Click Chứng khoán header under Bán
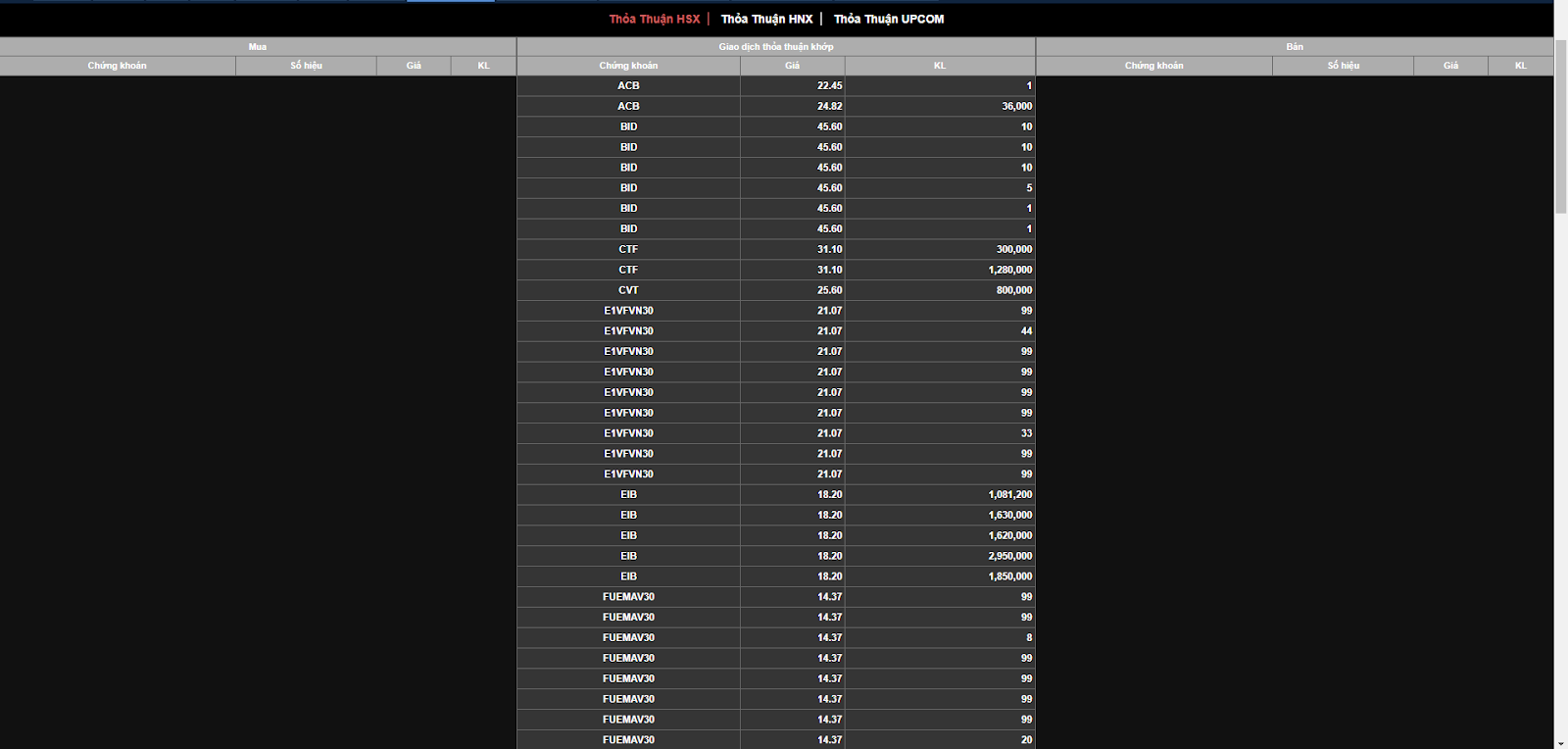This screenshot has height=749, width=1568. 1154,66
